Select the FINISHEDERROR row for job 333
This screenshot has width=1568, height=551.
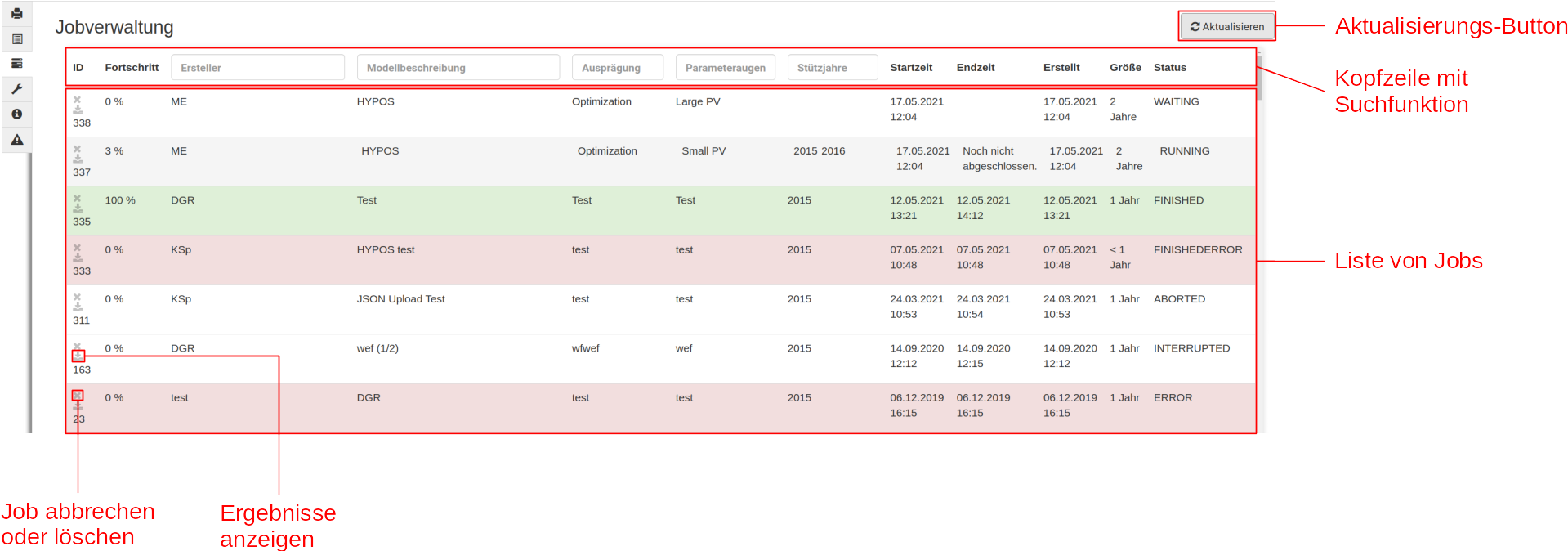pos(661,260)
